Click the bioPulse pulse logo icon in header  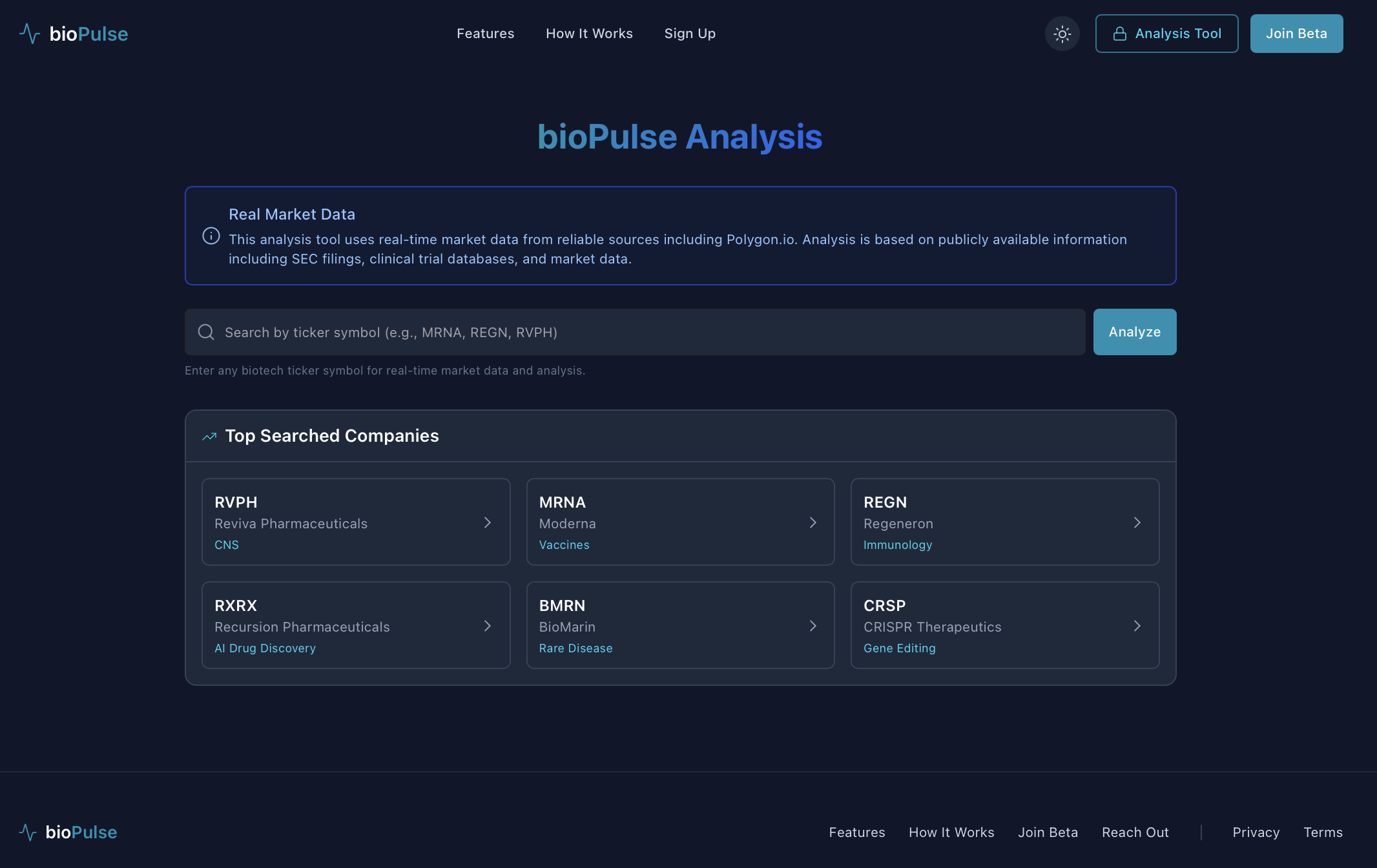pyautogui.click(x=30, y=34)
